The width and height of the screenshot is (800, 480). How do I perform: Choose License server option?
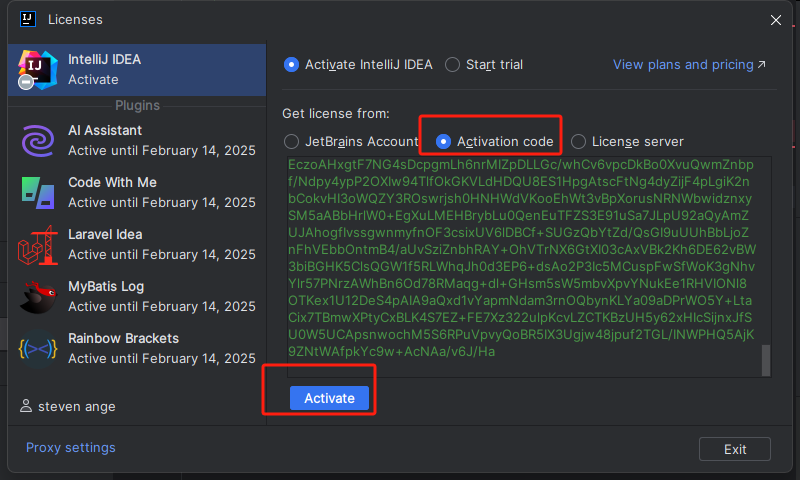578,141
